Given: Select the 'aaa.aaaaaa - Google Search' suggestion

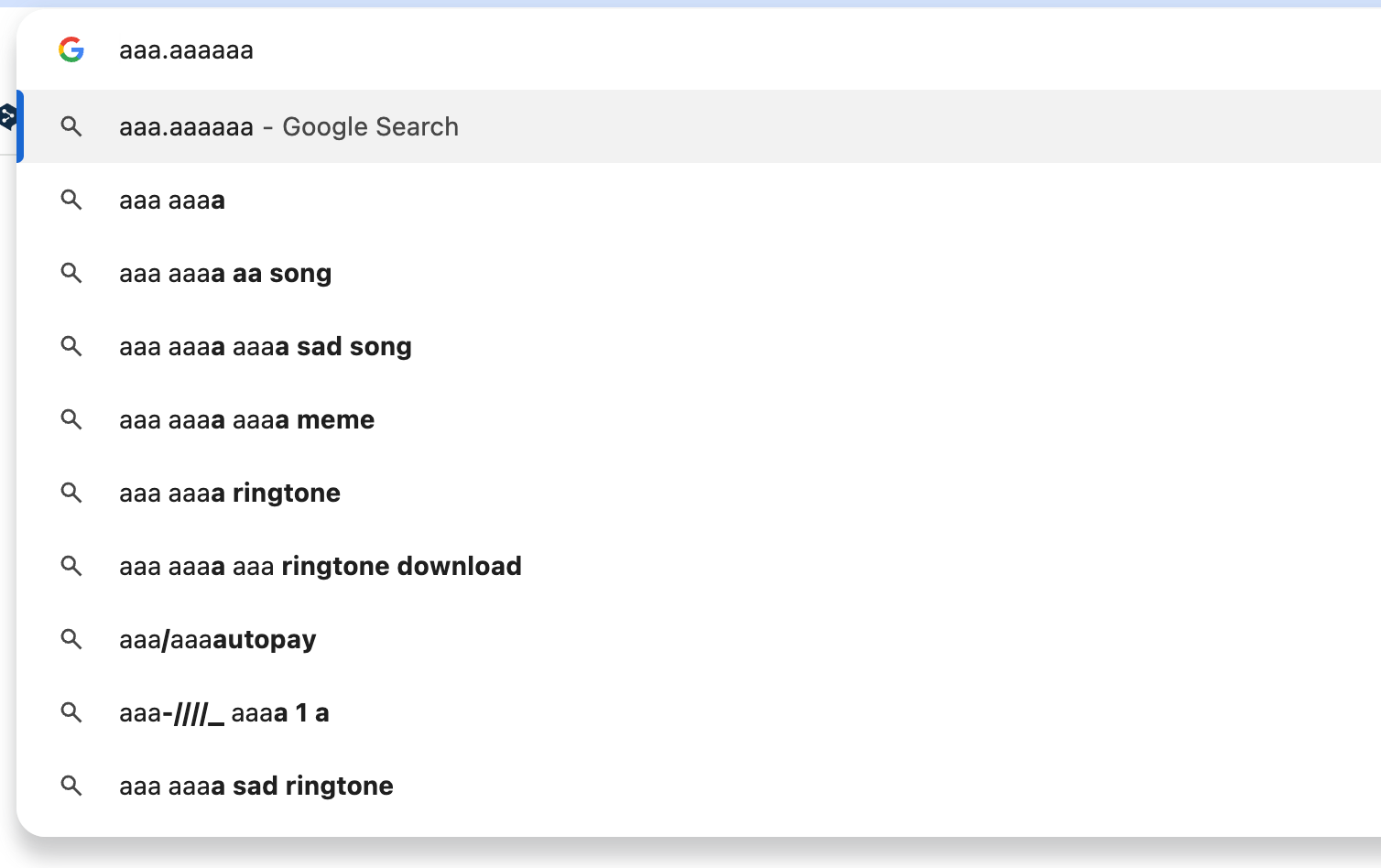Looking at the screenshot, I should click(288, 126).
